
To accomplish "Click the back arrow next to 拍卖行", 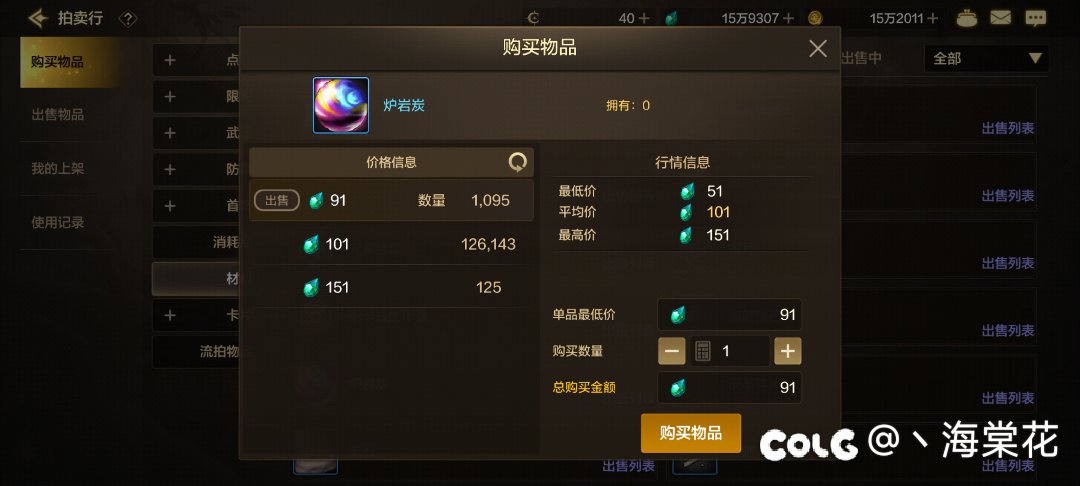I will click(x=39, y=17).
